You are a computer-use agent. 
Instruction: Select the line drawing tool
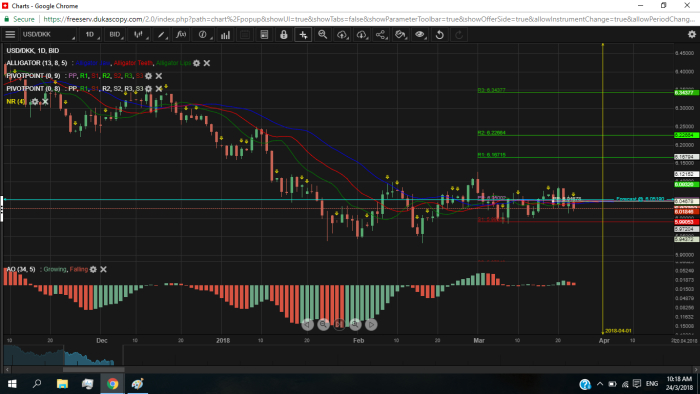(161, 34)
